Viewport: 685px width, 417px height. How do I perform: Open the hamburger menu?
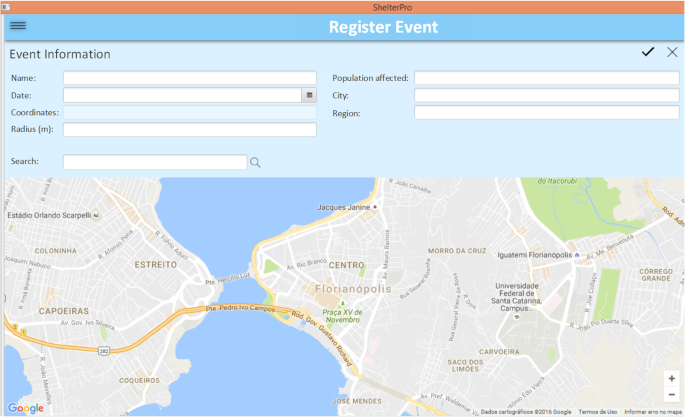coord(18,26)
